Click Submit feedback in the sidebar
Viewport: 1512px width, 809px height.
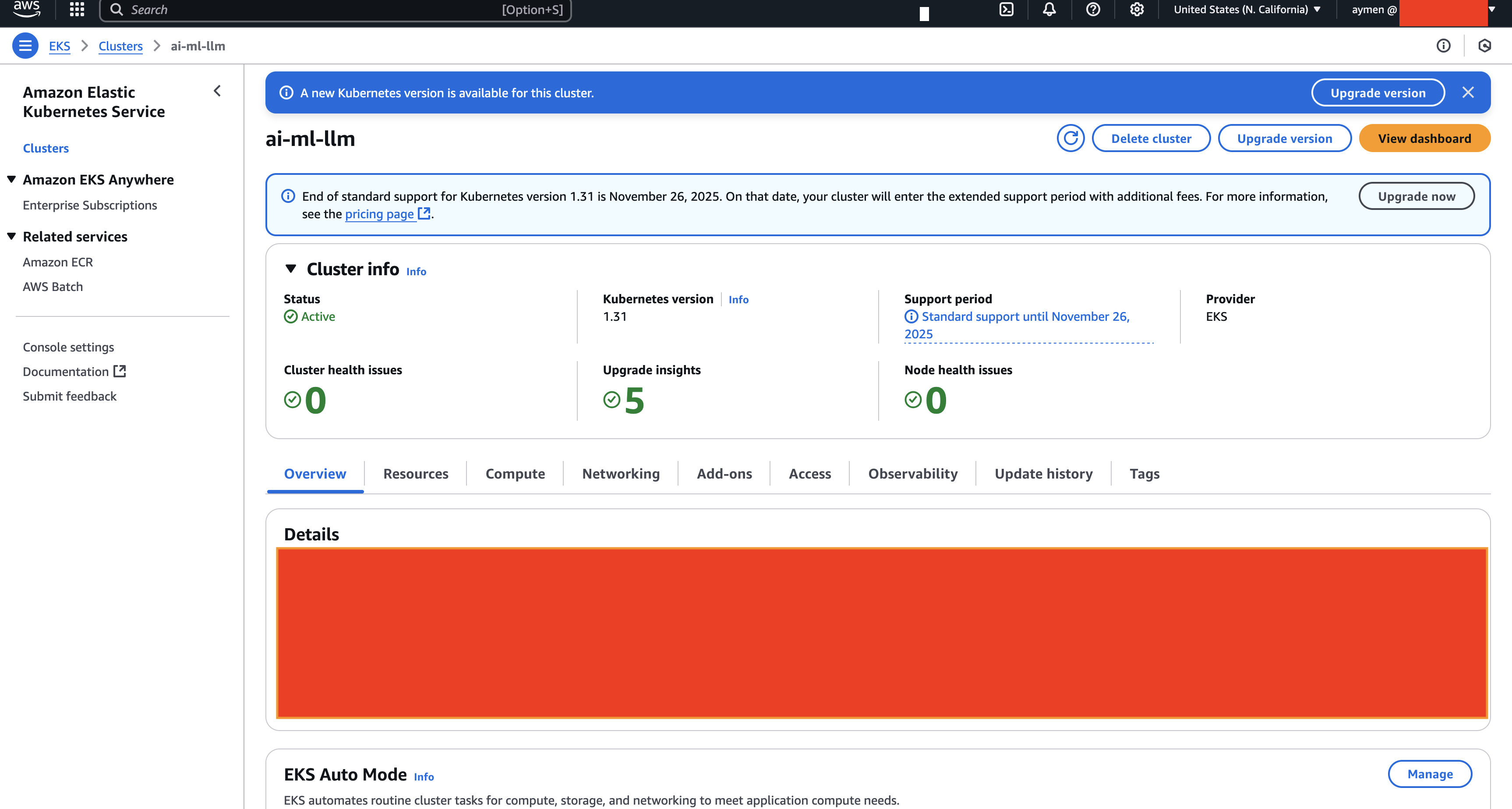(69, 396)
